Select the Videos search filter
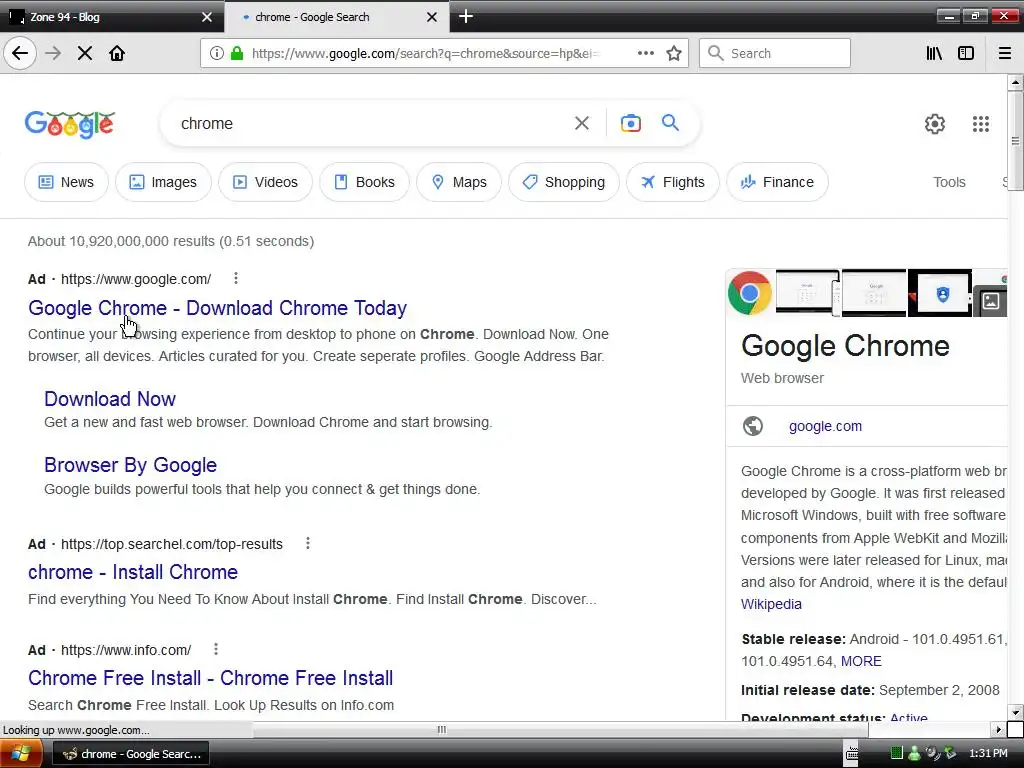Image resolution: width=1024 pixels, height=768 pixels. (265, 182)
